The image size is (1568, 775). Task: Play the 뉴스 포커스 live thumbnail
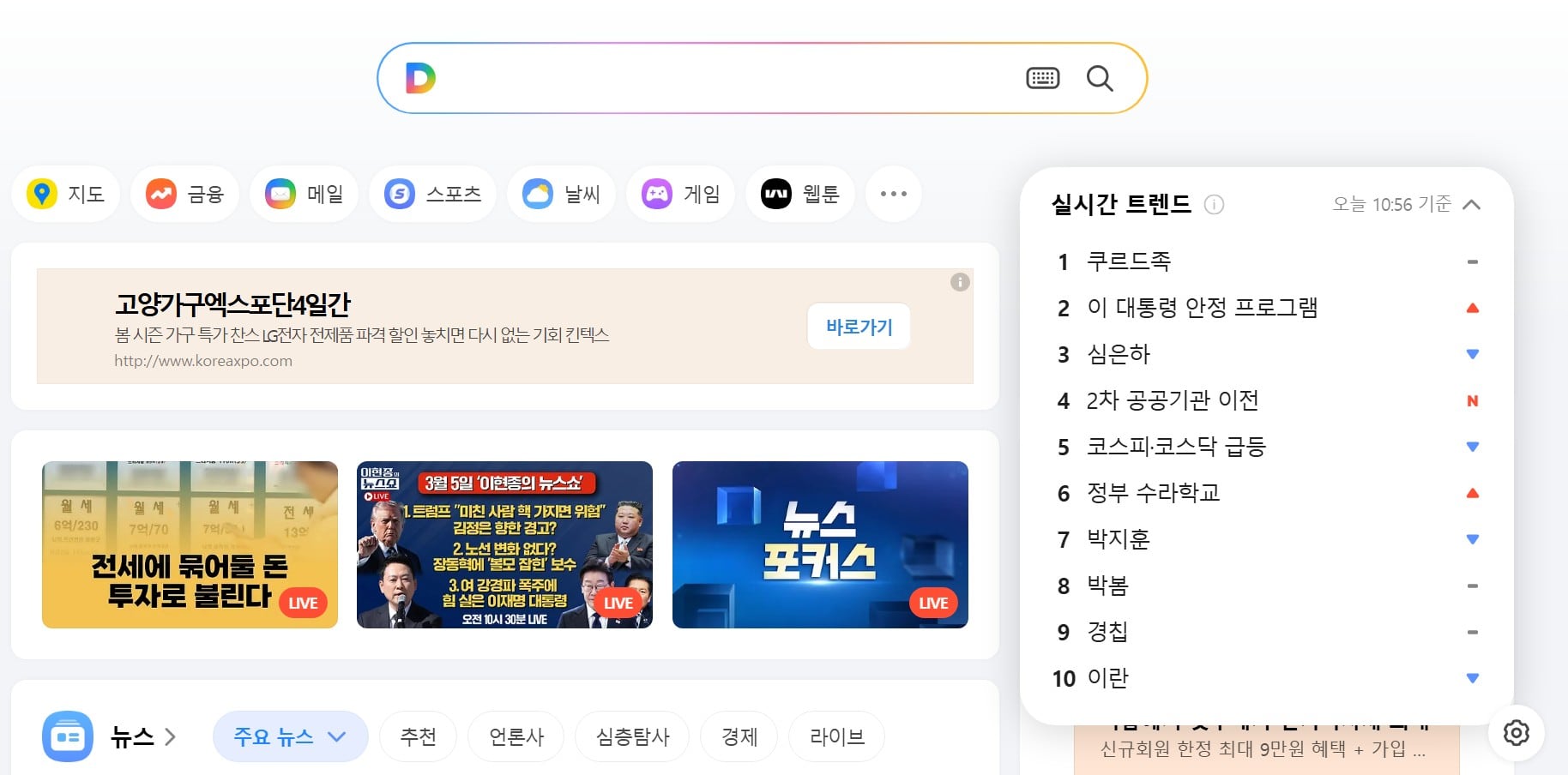(820, 544)
